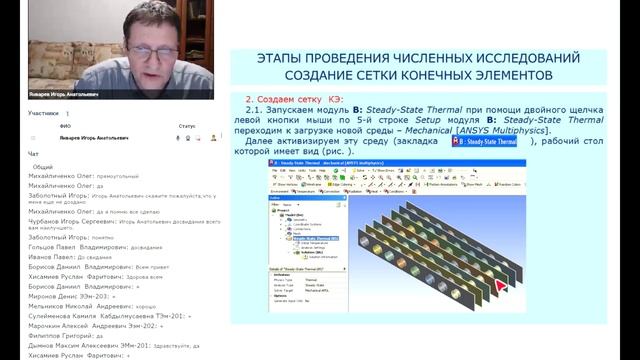Click the Random Colors toolbar button
This screenshot has width=640, height=360.
(x=508, y=184)
